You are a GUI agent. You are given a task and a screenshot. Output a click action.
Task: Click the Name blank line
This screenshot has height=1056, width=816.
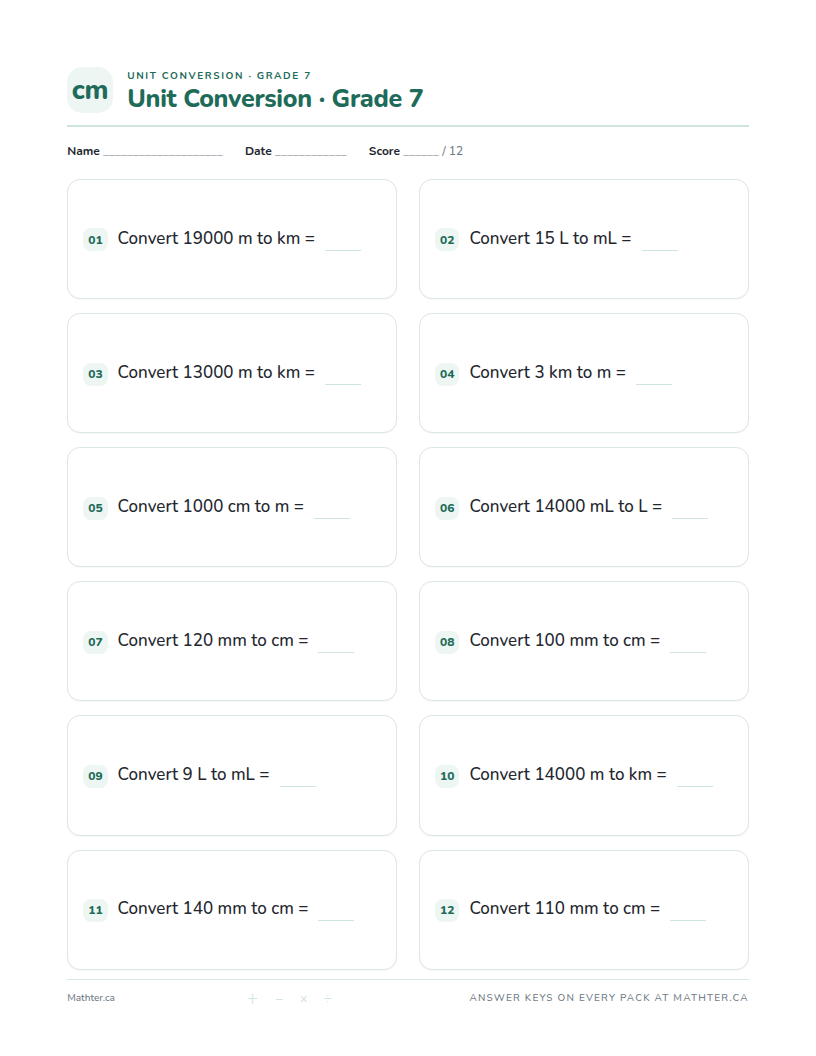(163, 154)
